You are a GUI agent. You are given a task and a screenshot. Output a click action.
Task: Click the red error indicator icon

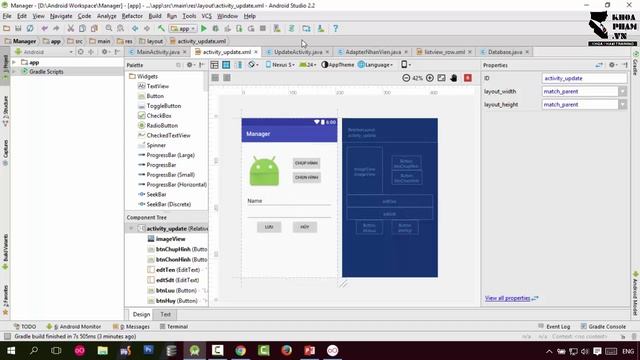click(468, 78)
